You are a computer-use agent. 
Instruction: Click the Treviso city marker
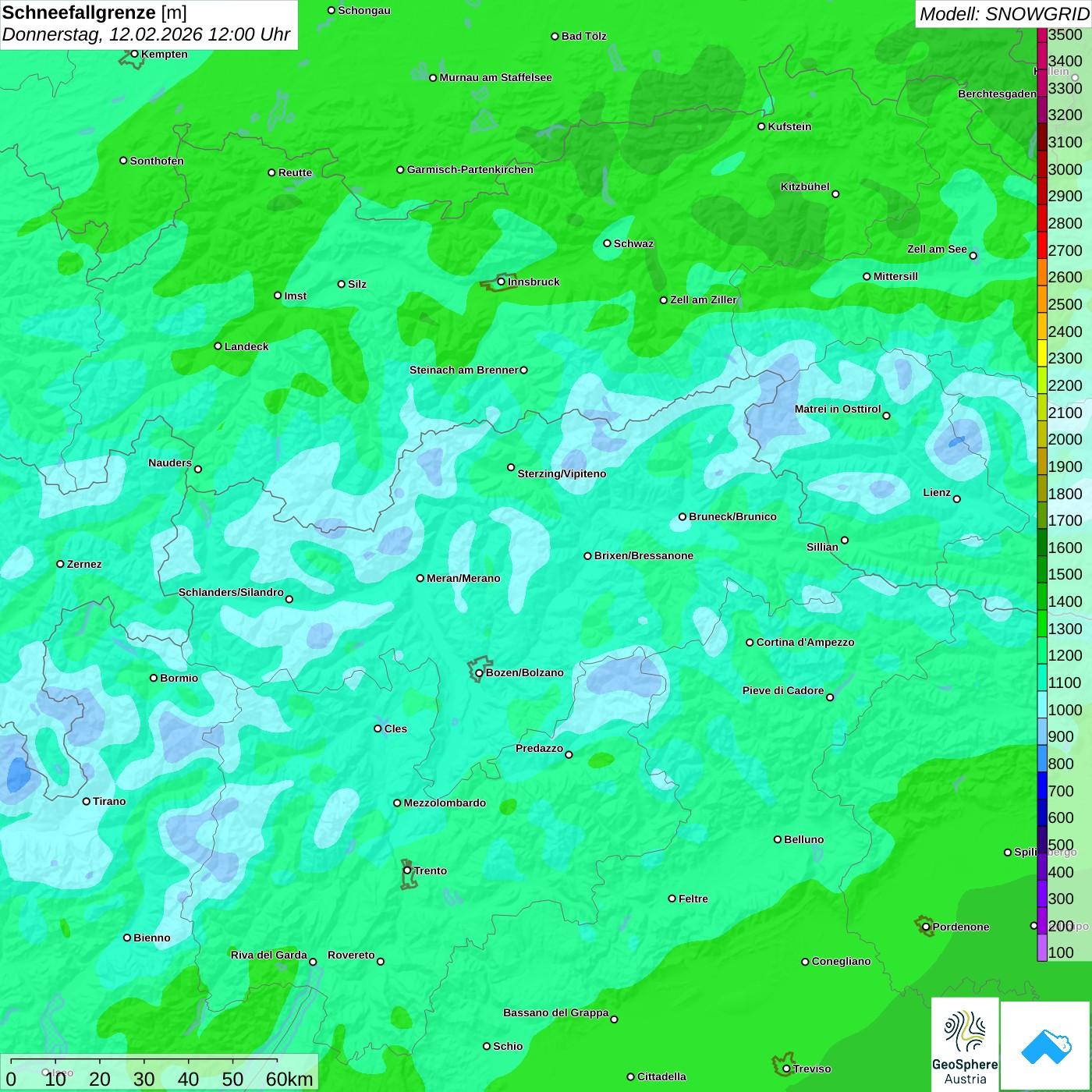coord(786,1069)
